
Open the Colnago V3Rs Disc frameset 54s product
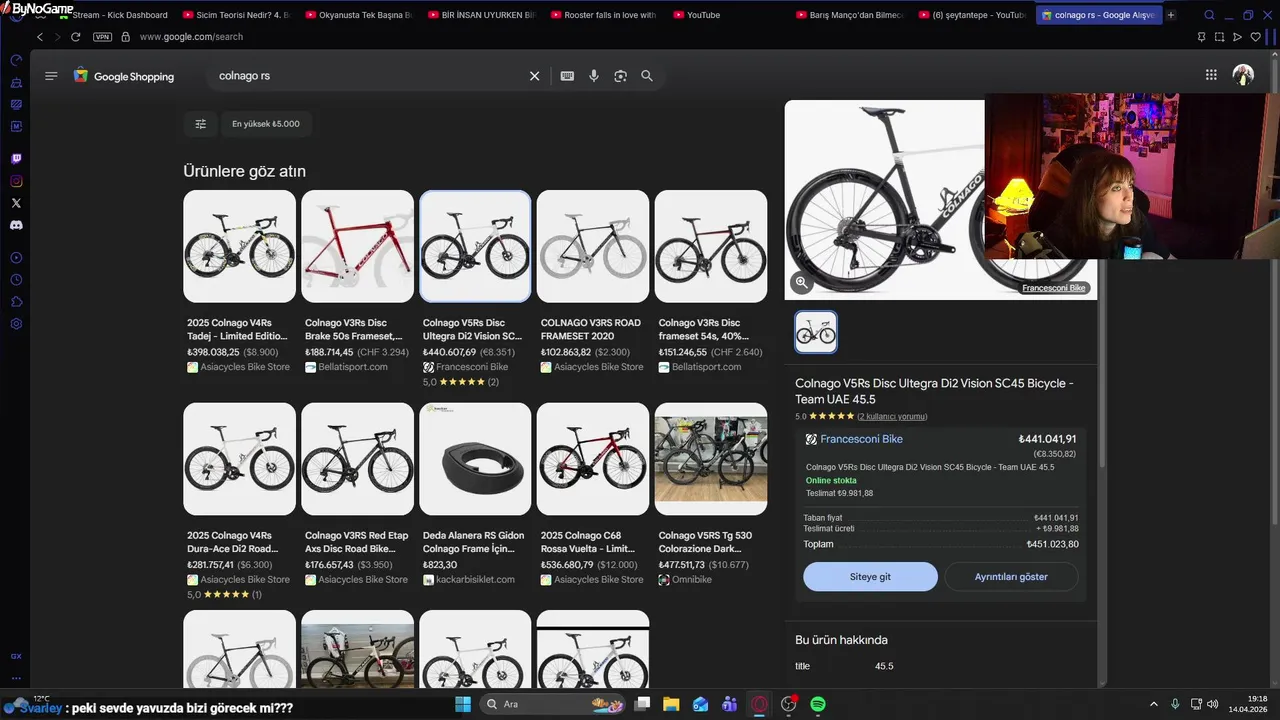click(711, 281)
